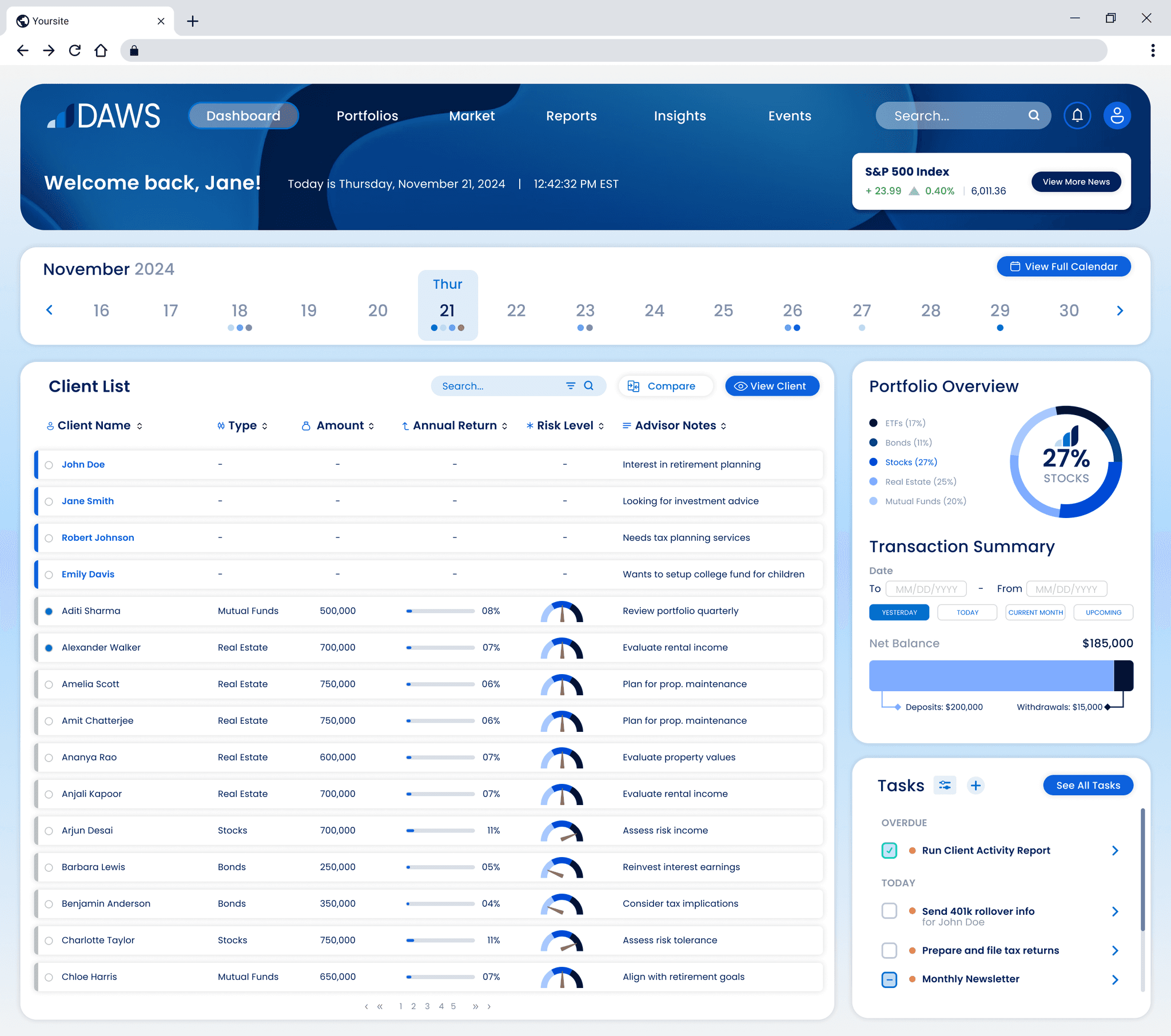Open the task filter settings icon
The height and width of the screenshot is (1036, 1171).
tap(944, 785)
